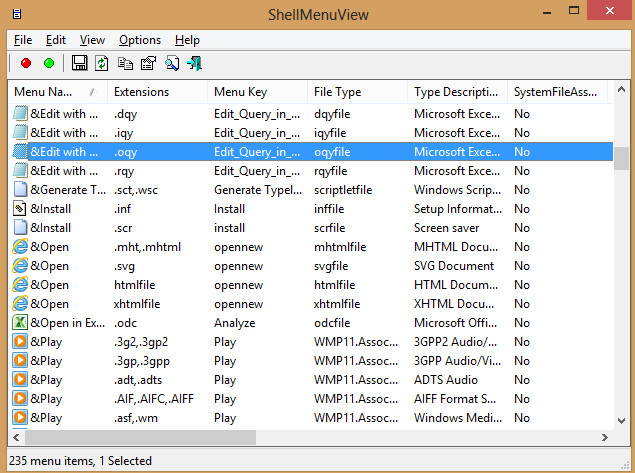Click the Copy selected items icon
This screenshot has height=473, width=635.
pyautogui.click(x=125, y=63)
